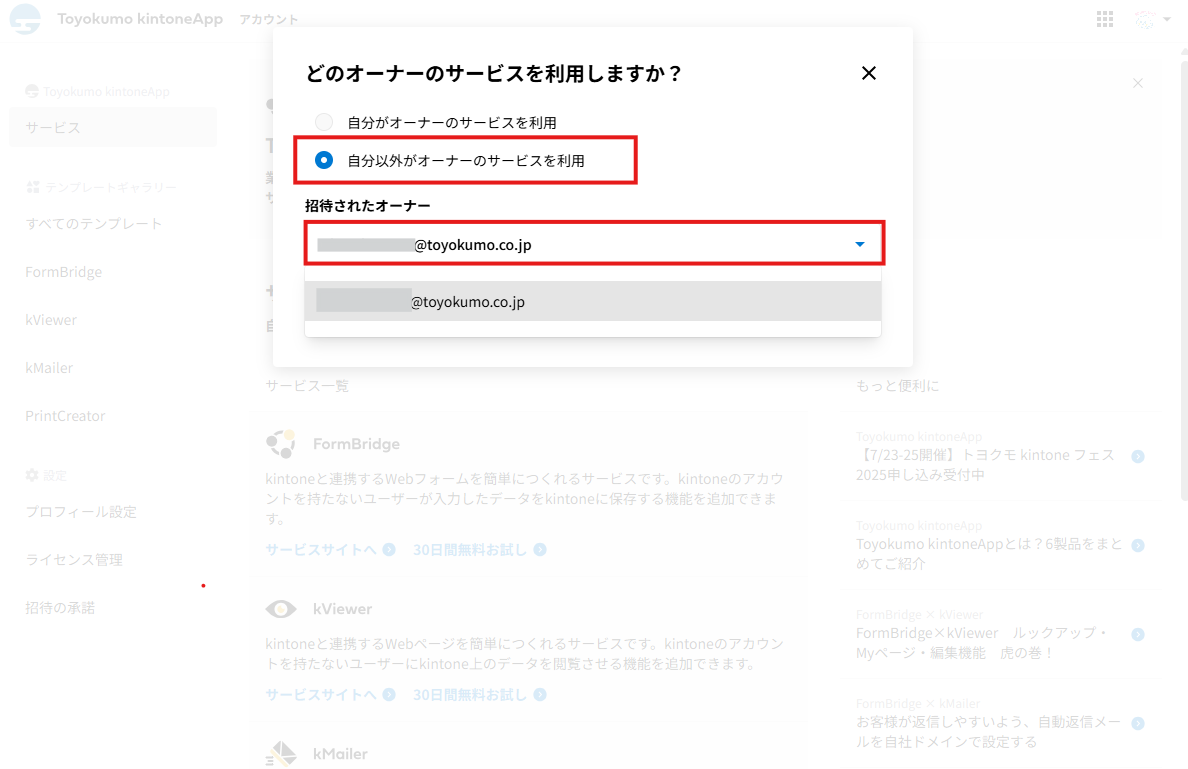
Task: Click the FormBridge service icon
Action: 281,443
